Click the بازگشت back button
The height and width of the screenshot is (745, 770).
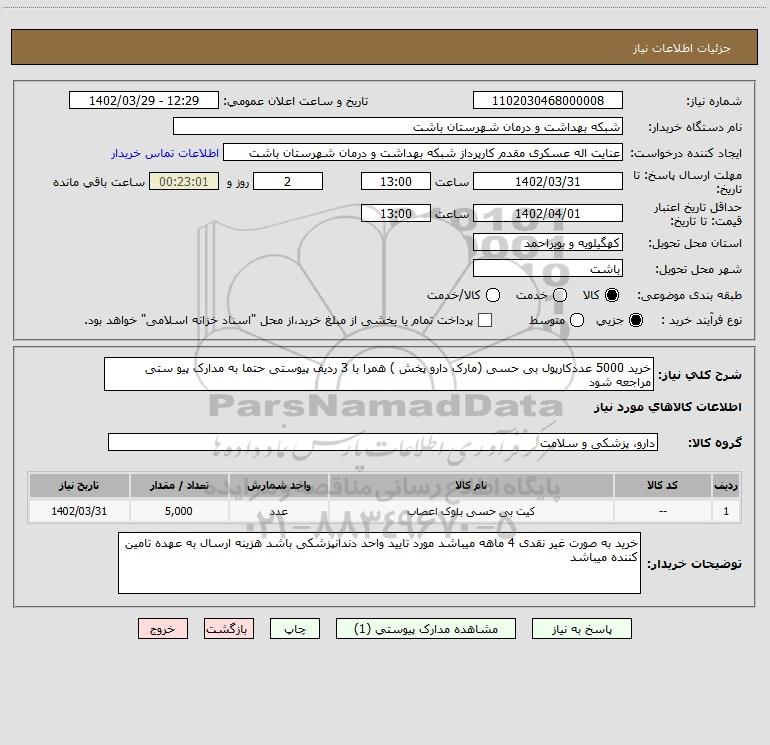tap(229, 629)
